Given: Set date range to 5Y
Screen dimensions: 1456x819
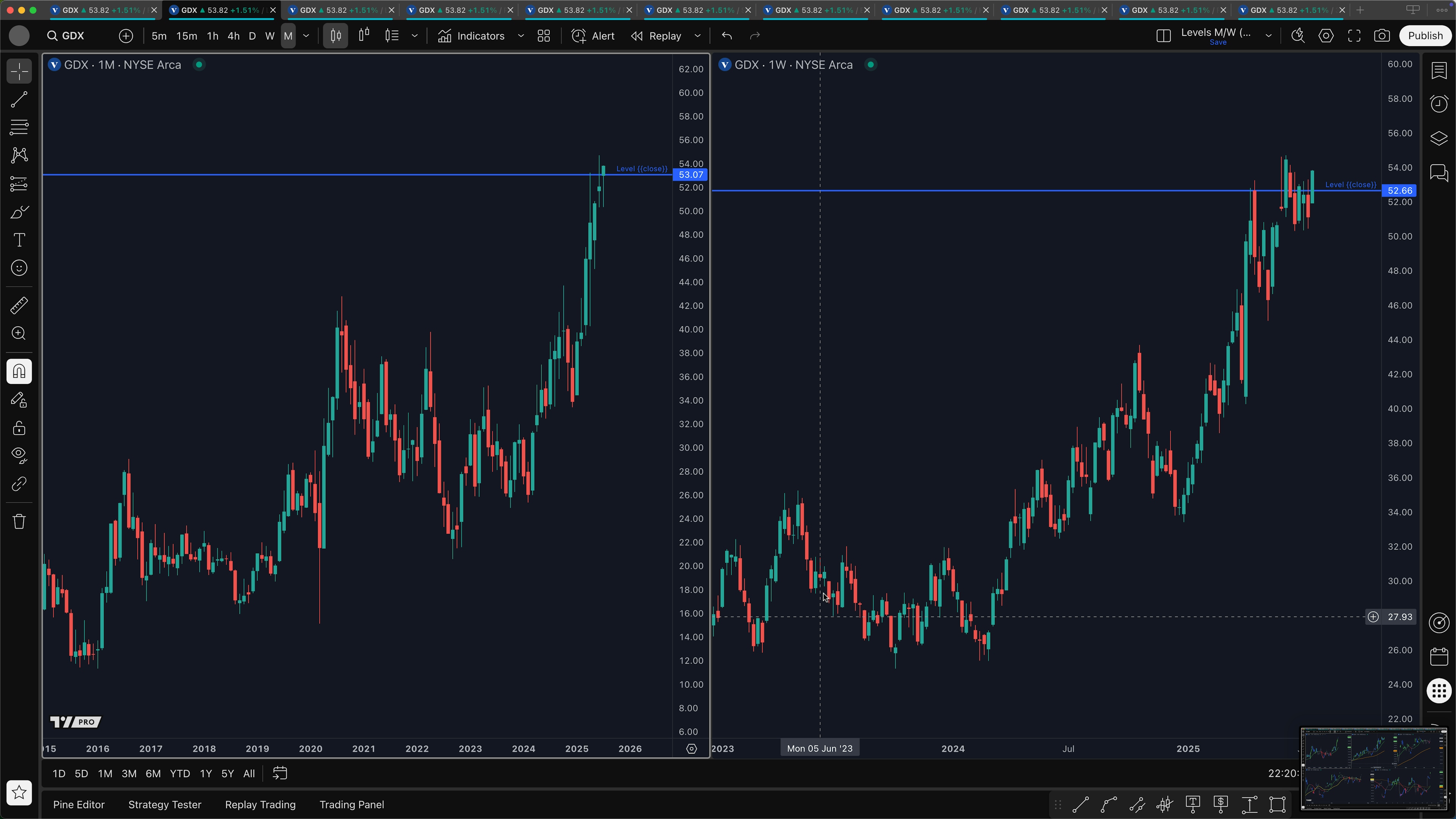Looking at the screenshot, I should (x=227, y=774).
